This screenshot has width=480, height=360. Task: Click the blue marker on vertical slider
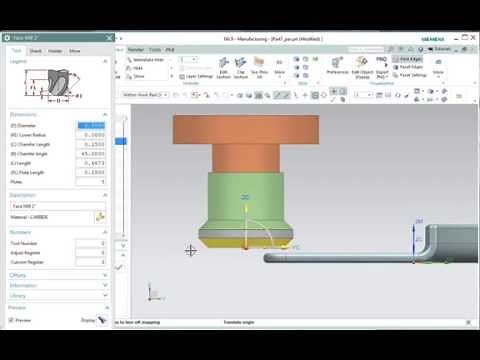coord(121,141)
